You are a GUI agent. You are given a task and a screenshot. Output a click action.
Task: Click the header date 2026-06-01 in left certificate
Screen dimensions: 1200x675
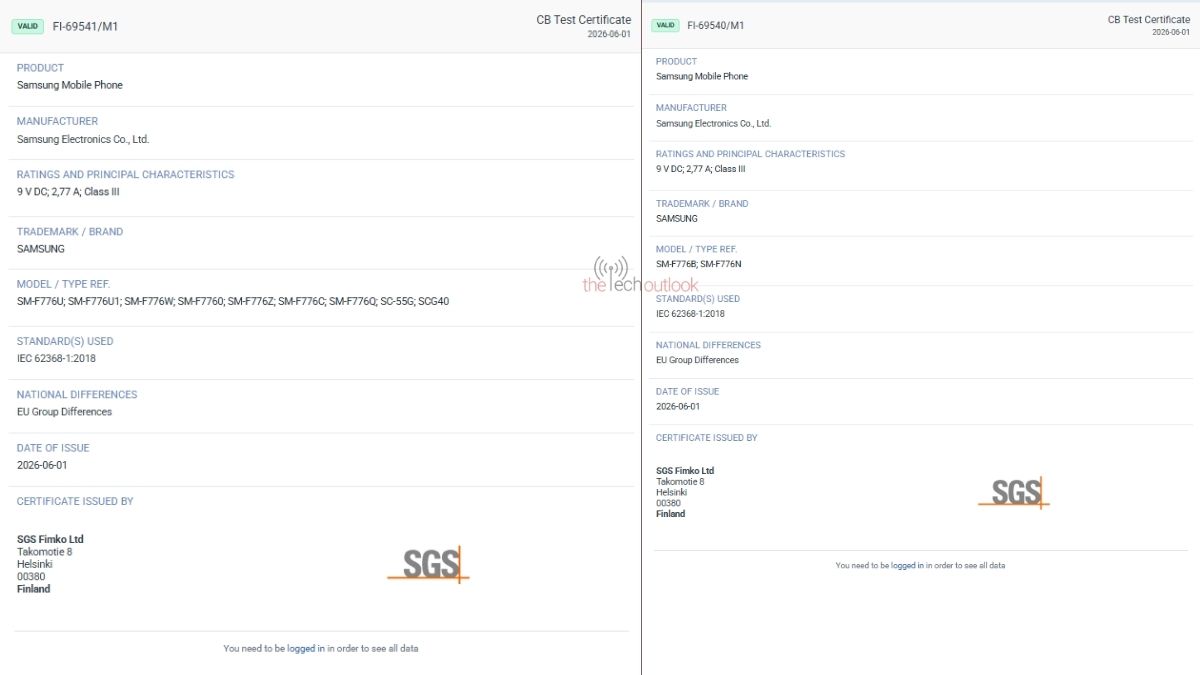610,34
